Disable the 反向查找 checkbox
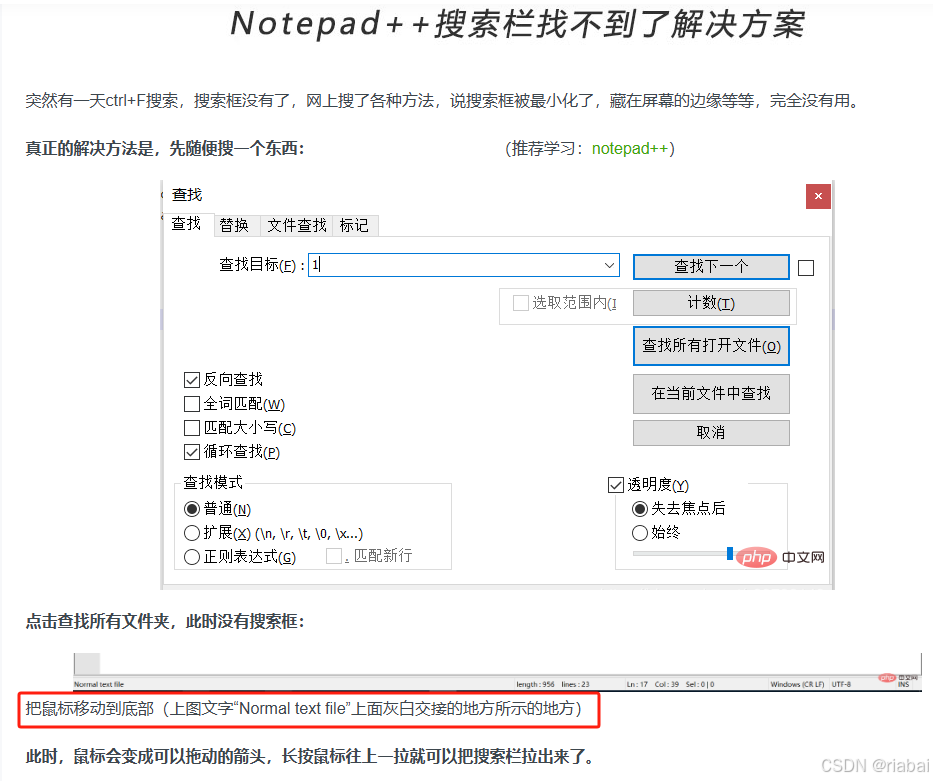The image size is (933, 781). click(x=192, y=379)
